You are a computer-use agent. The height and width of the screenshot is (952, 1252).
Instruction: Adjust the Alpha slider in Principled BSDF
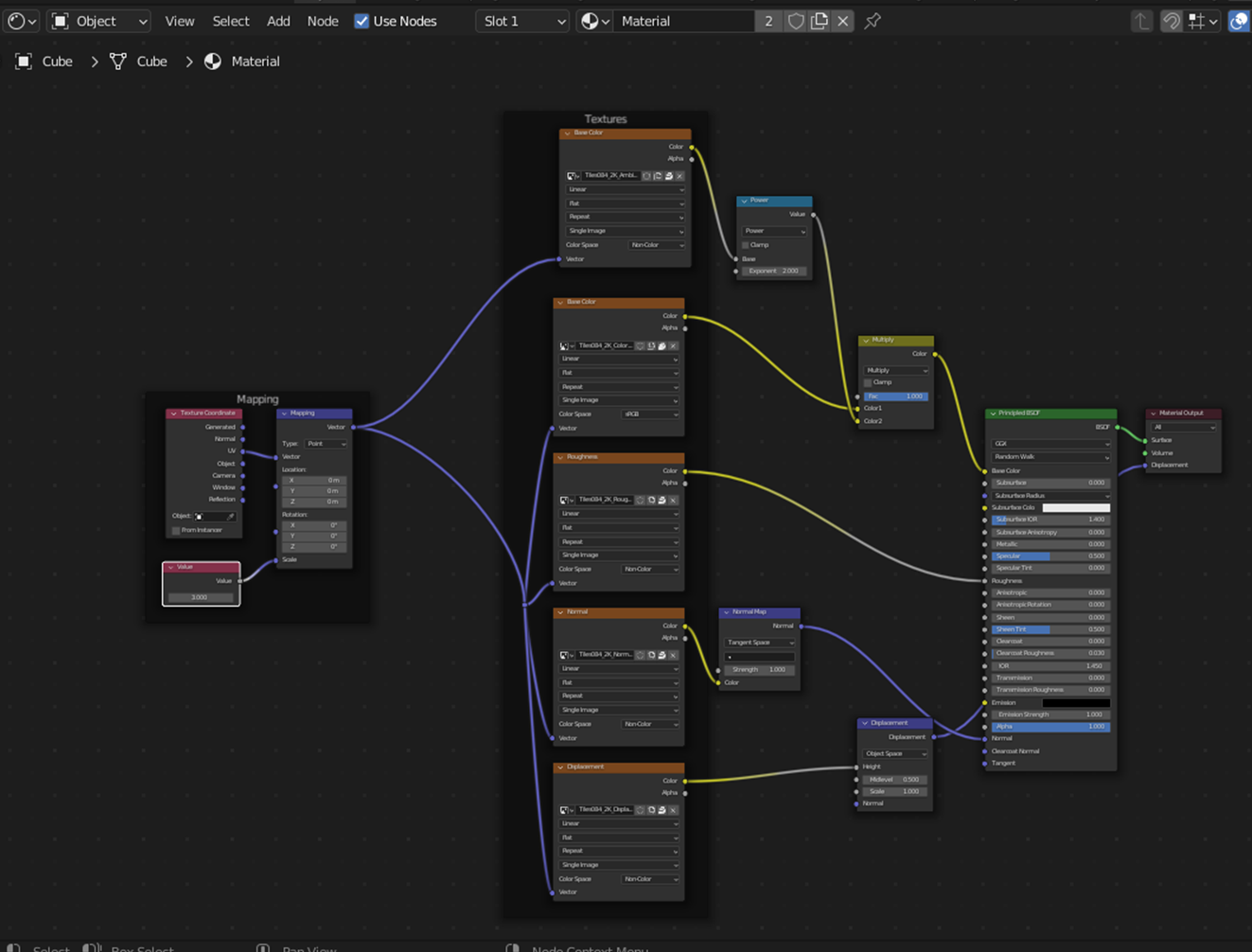1050,727
